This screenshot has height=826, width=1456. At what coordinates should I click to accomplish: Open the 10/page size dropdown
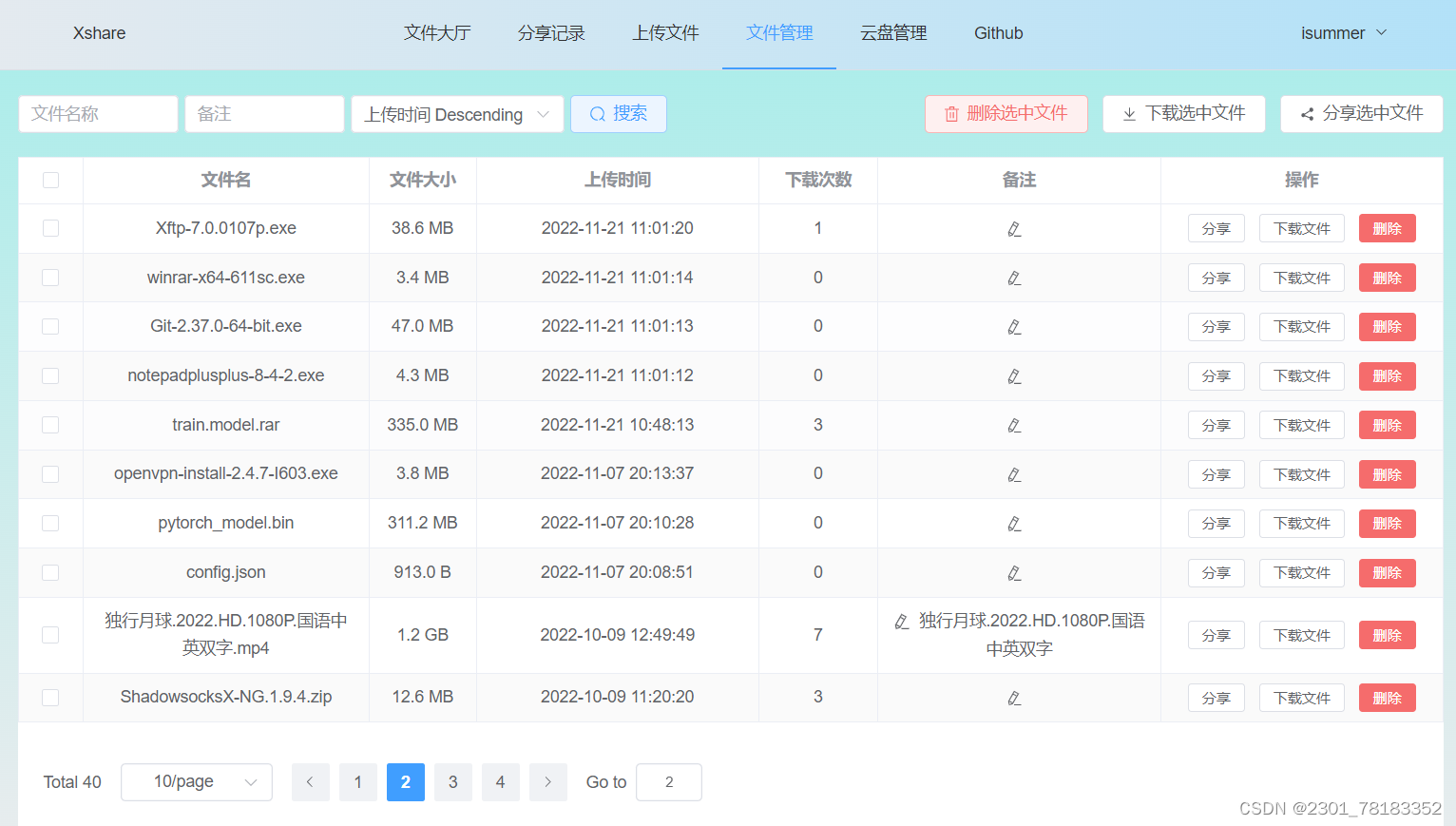tap(197, 782)
